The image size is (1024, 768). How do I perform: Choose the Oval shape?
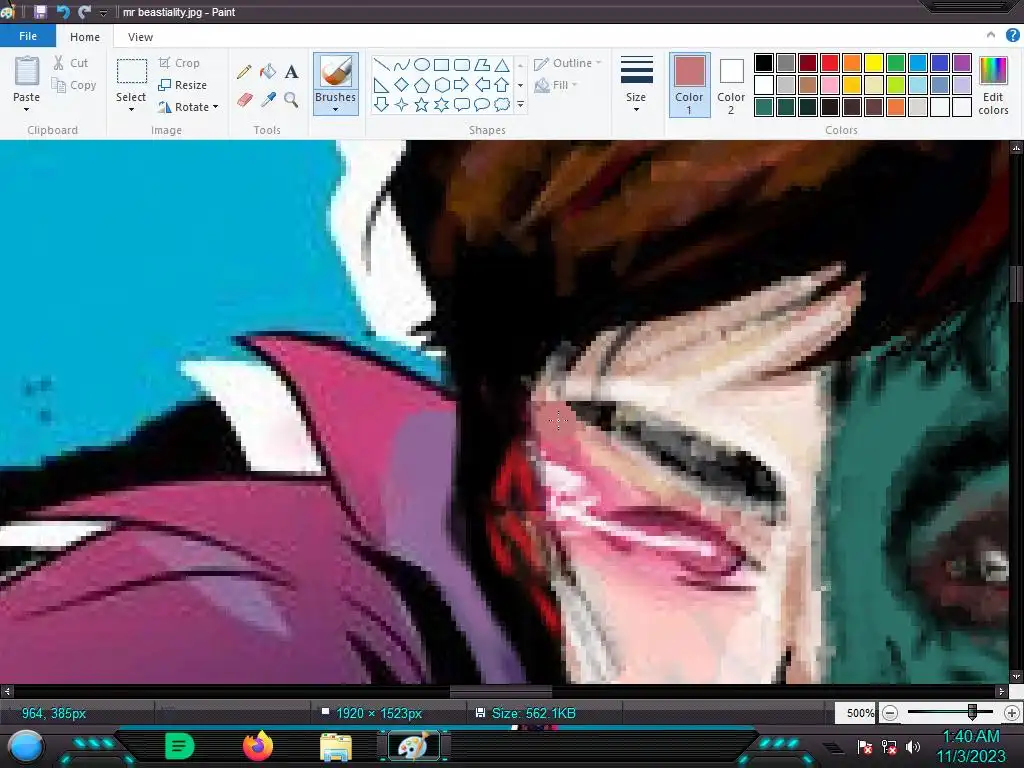pyautogui.click(x=422, y=65)
